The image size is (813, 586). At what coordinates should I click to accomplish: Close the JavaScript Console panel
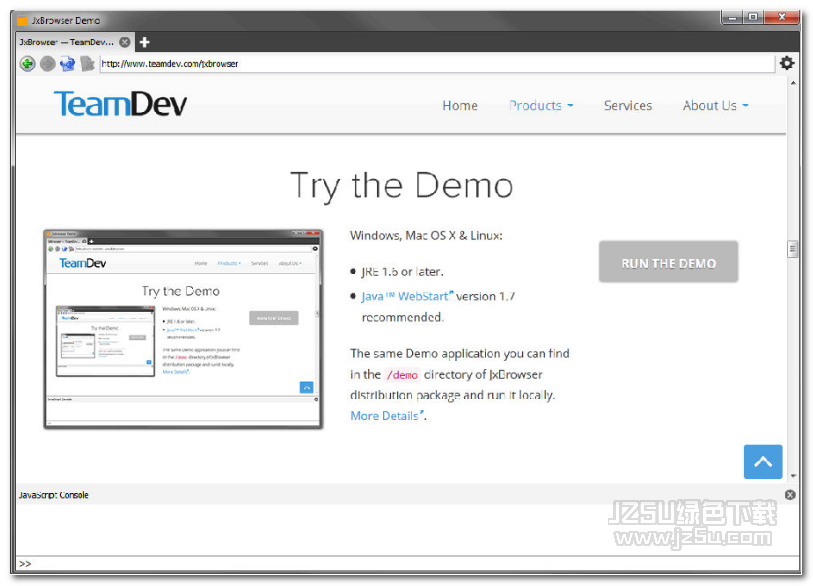point(790,495)
